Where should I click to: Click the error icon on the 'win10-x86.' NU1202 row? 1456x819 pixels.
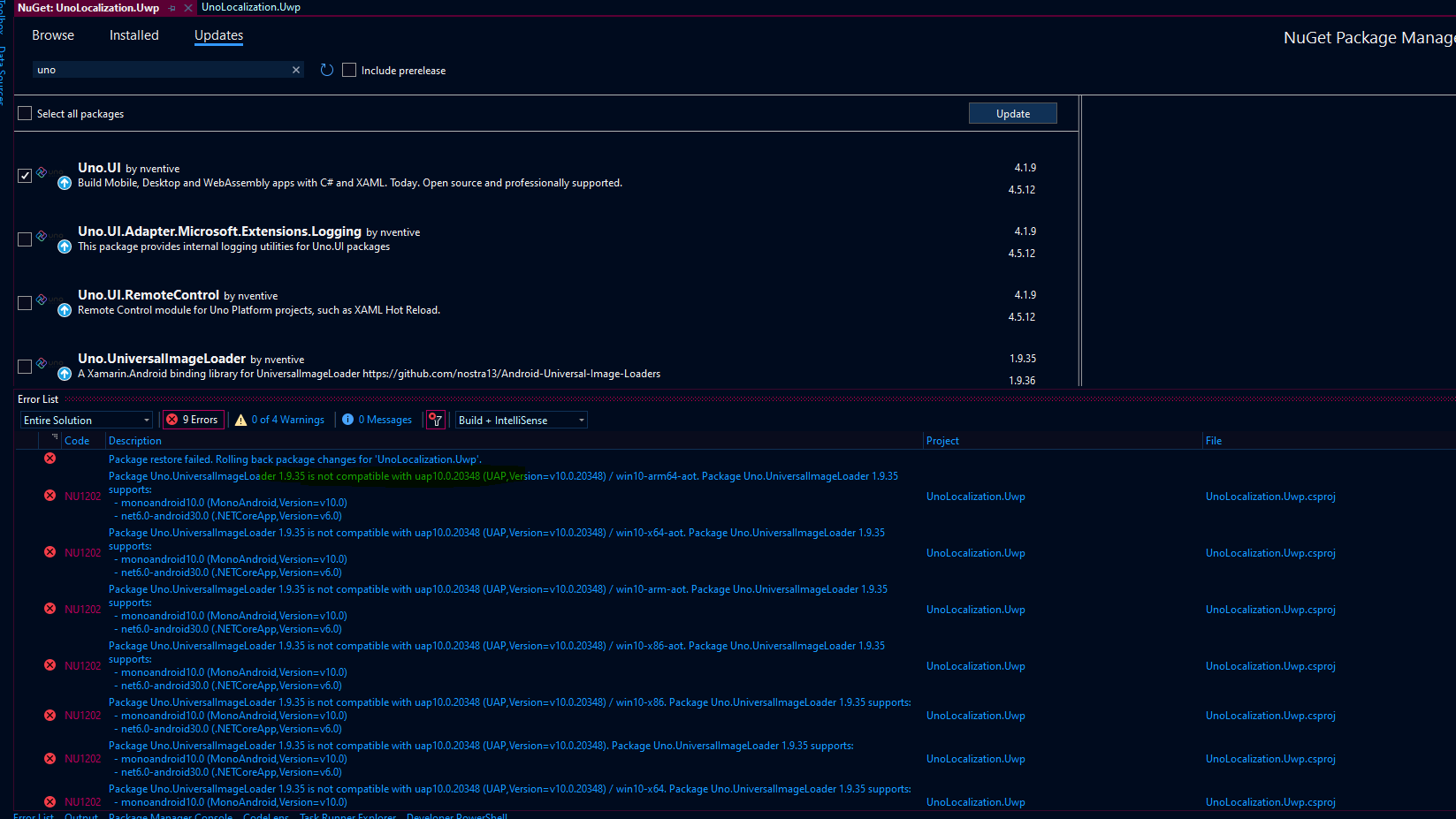(50, 716)
